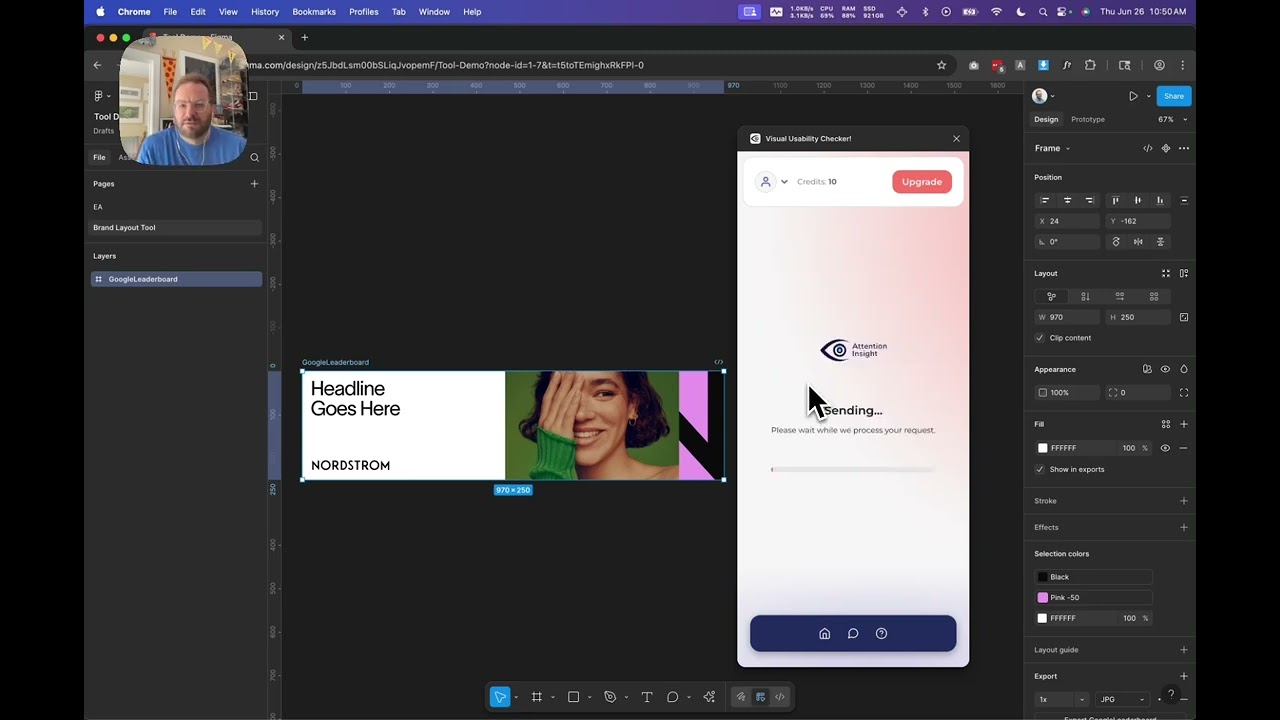Viewport: 1280px width, 720px height.
Task: Click the Dev Mode code icon beside Frame
Action: coord(1148,148)
